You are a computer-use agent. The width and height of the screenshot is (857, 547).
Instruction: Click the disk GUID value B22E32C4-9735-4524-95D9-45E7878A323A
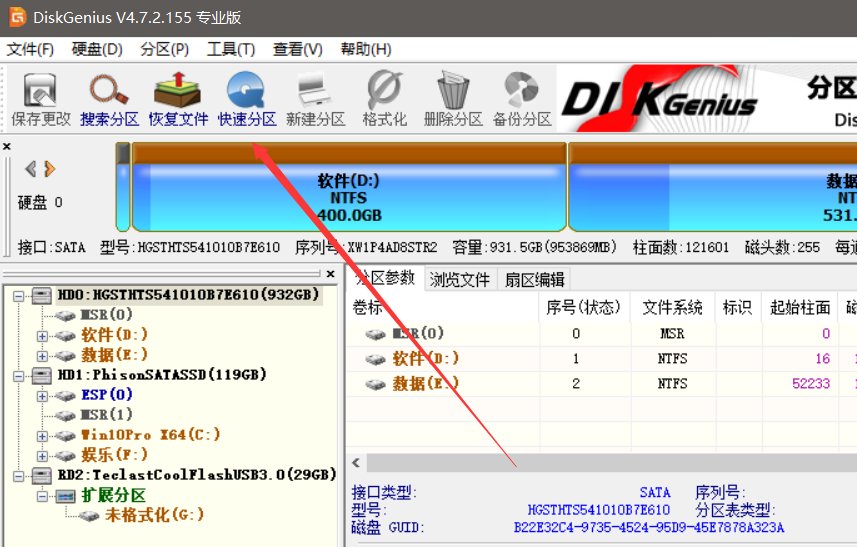(649, 528)
